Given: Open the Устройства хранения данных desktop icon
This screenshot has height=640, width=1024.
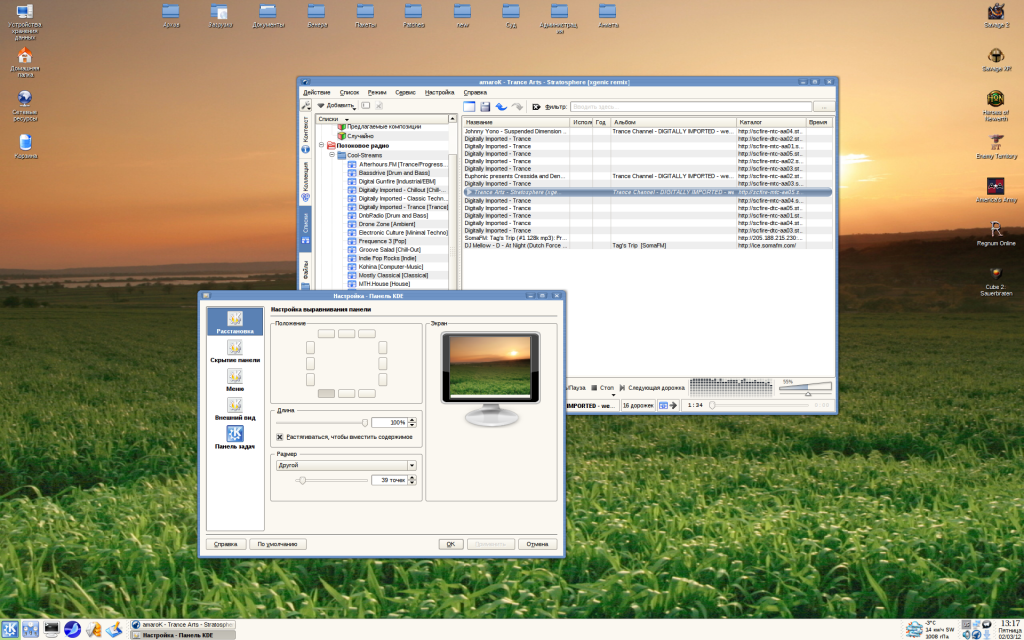Looking at the screenshot, I should coord(25,22).
